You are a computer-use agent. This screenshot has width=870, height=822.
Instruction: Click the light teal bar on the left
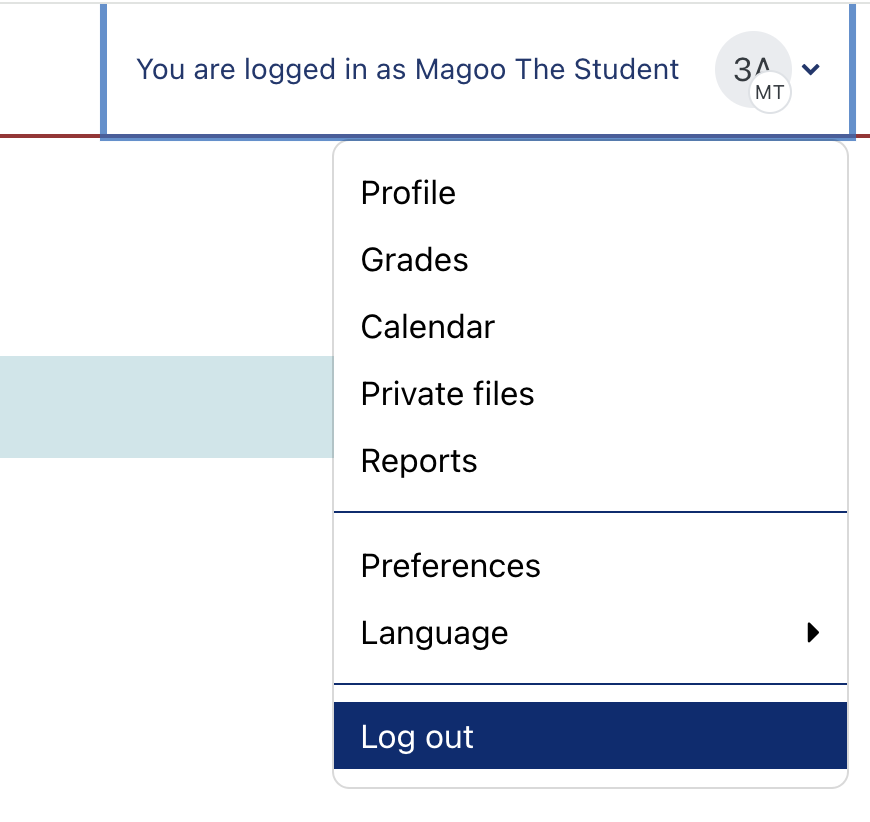(165, 406)
